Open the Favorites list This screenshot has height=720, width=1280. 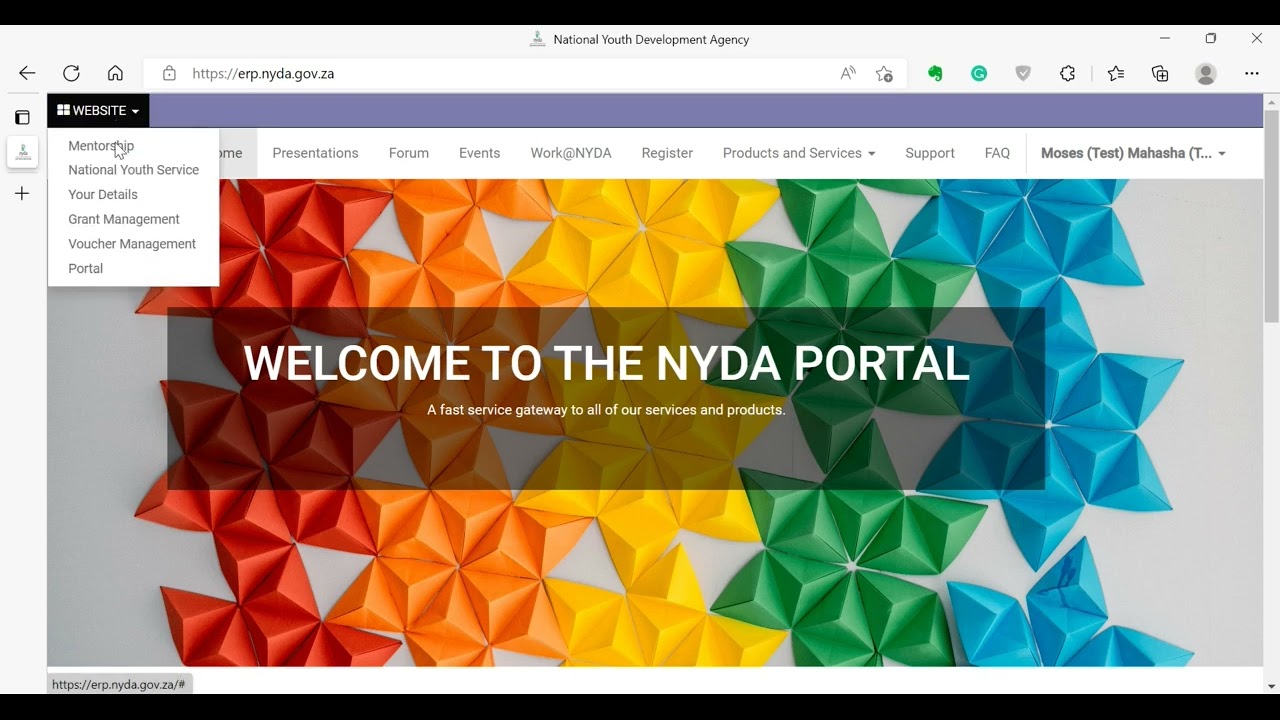1116,73
